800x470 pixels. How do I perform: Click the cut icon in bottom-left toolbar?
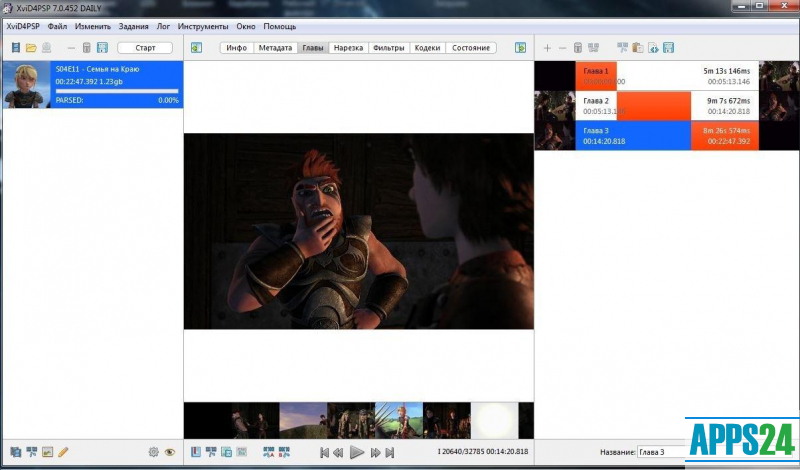[32, 452]
